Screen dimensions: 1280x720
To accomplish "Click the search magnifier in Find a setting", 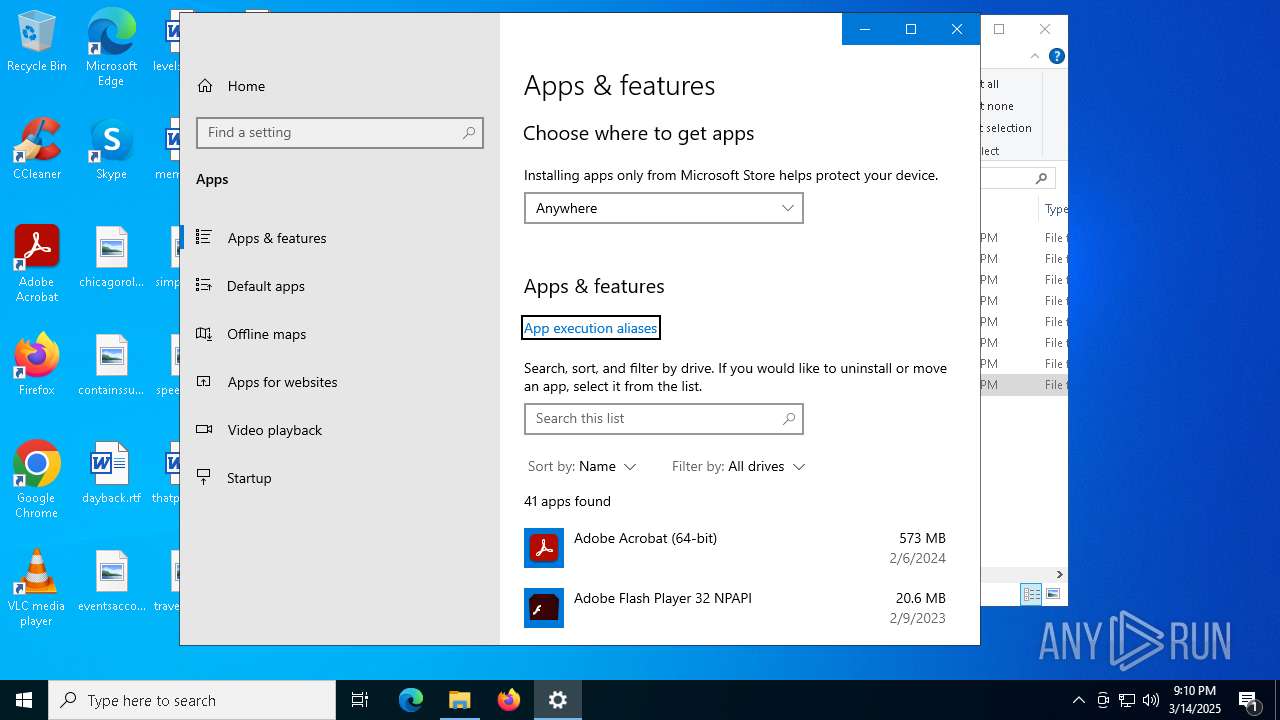I will 469,133.
